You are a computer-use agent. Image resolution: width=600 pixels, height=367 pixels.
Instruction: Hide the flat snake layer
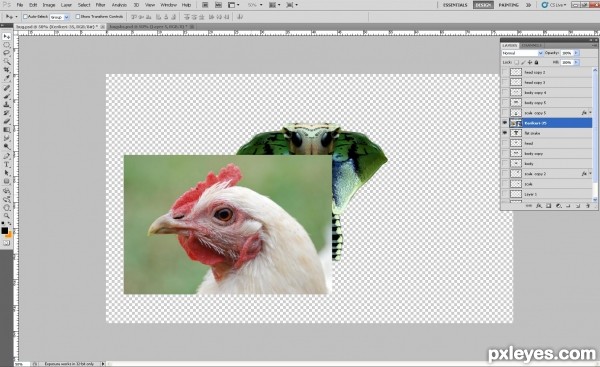[505, 133]
